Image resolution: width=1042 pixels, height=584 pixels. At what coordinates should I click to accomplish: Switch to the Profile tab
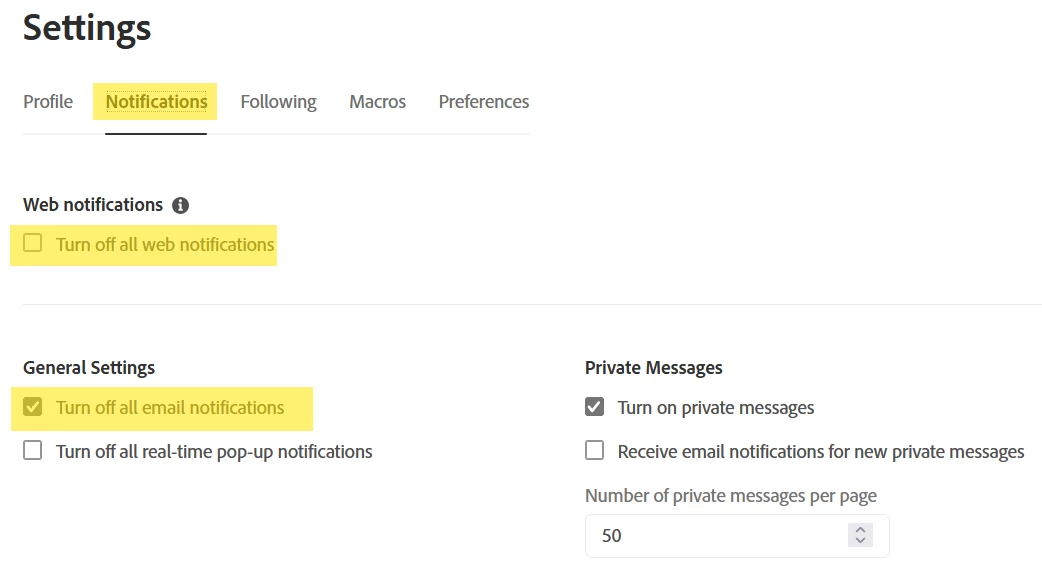click(48, 102)
